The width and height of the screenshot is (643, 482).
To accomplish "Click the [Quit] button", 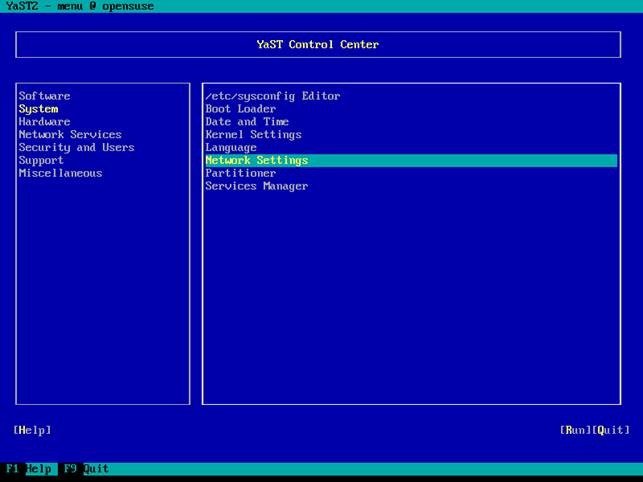I will (611, 430).
